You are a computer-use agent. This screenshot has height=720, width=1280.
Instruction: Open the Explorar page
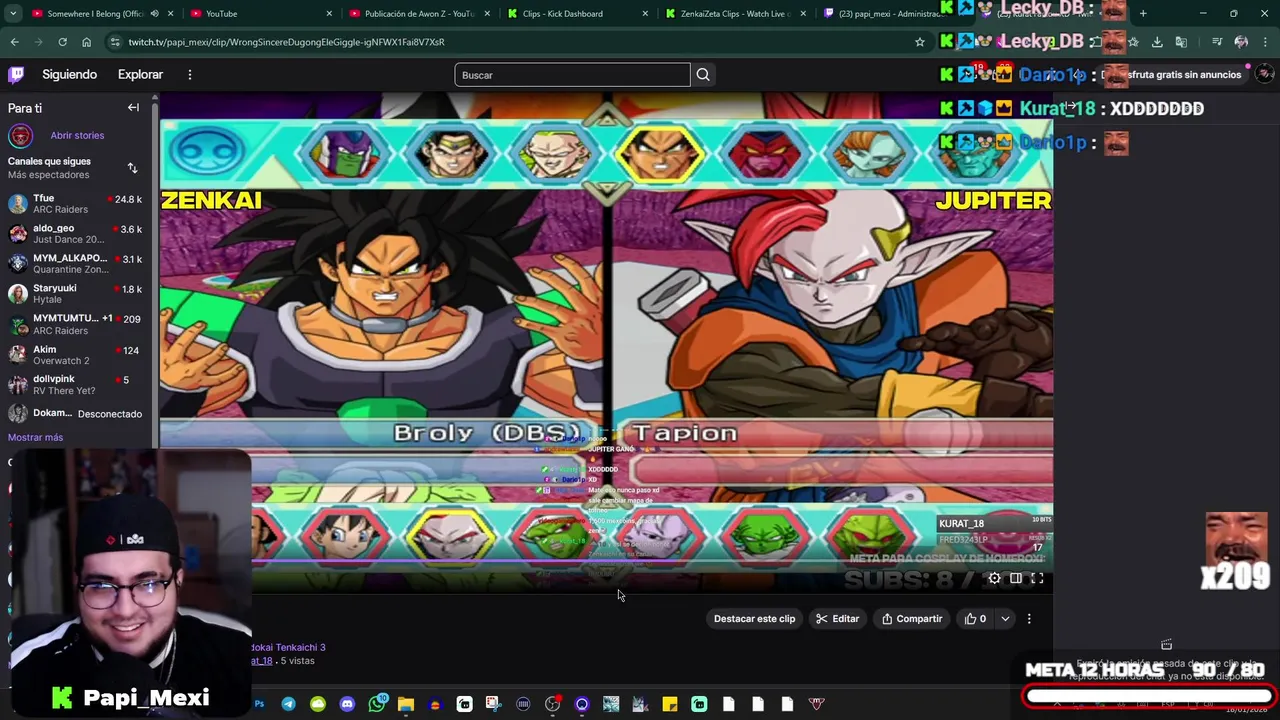[x=140, y=75]
